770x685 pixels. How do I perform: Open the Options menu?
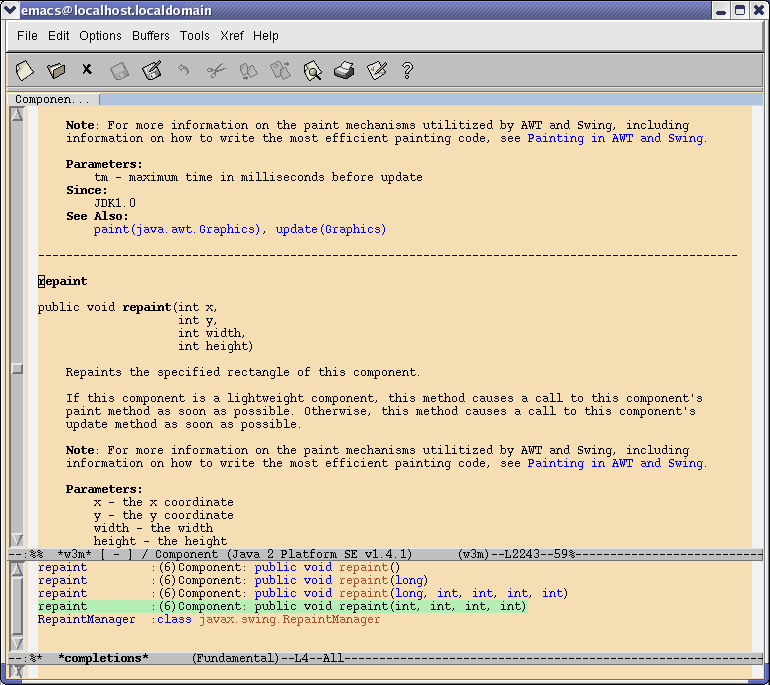click(x=100, y=36)
